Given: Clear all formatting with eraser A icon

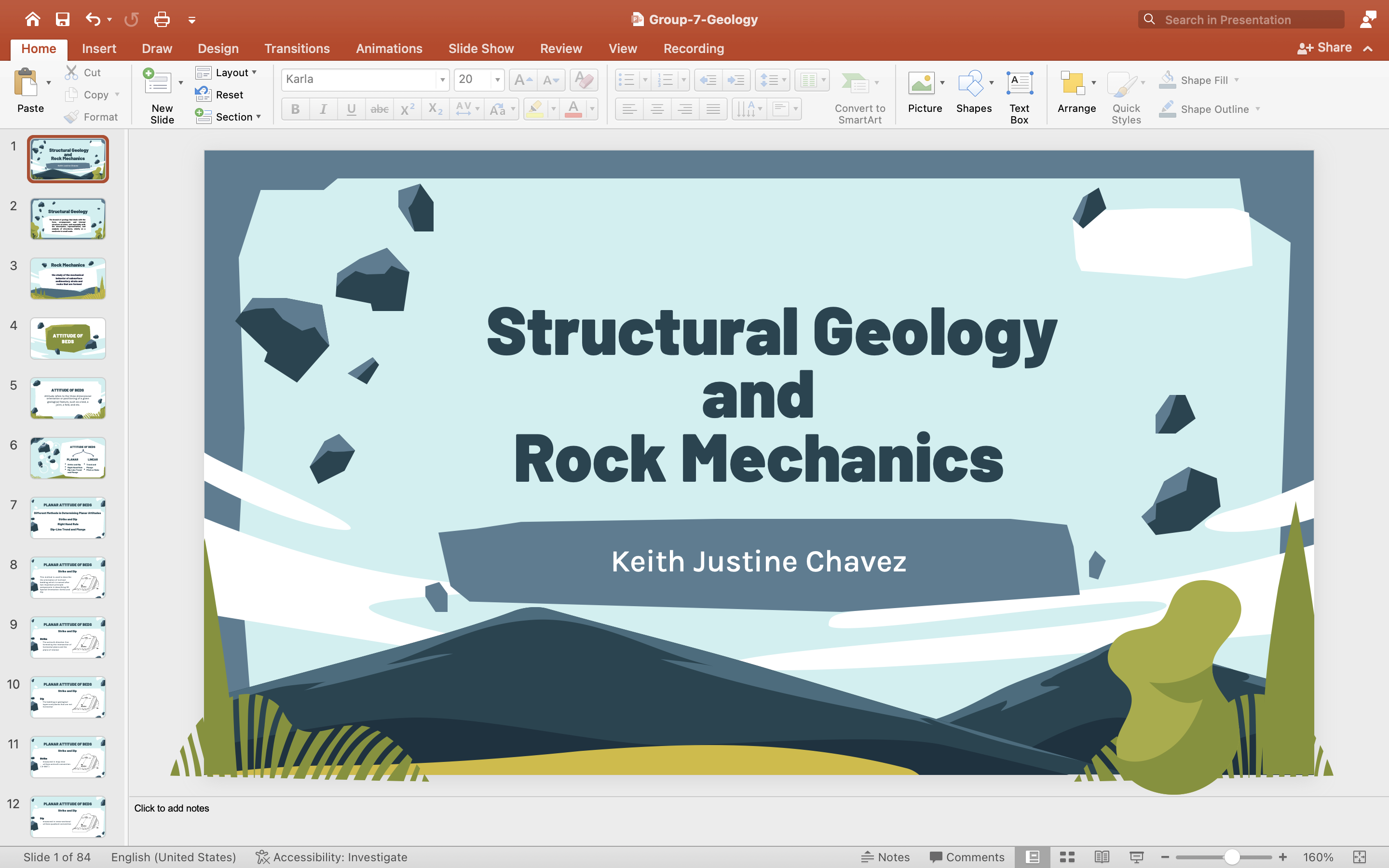Looking at the screenshot, I should click(x=584, y=80).
